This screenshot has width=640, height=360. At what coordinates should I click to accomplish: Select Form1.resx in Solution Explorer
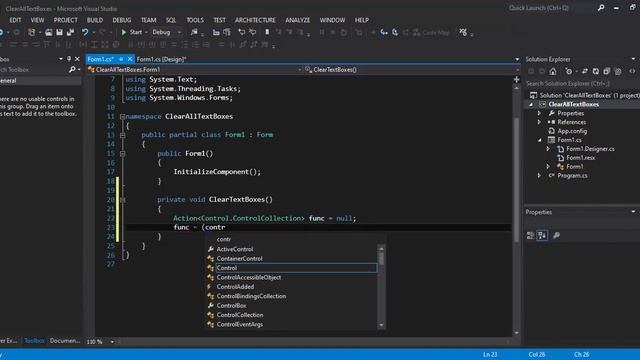580,158
